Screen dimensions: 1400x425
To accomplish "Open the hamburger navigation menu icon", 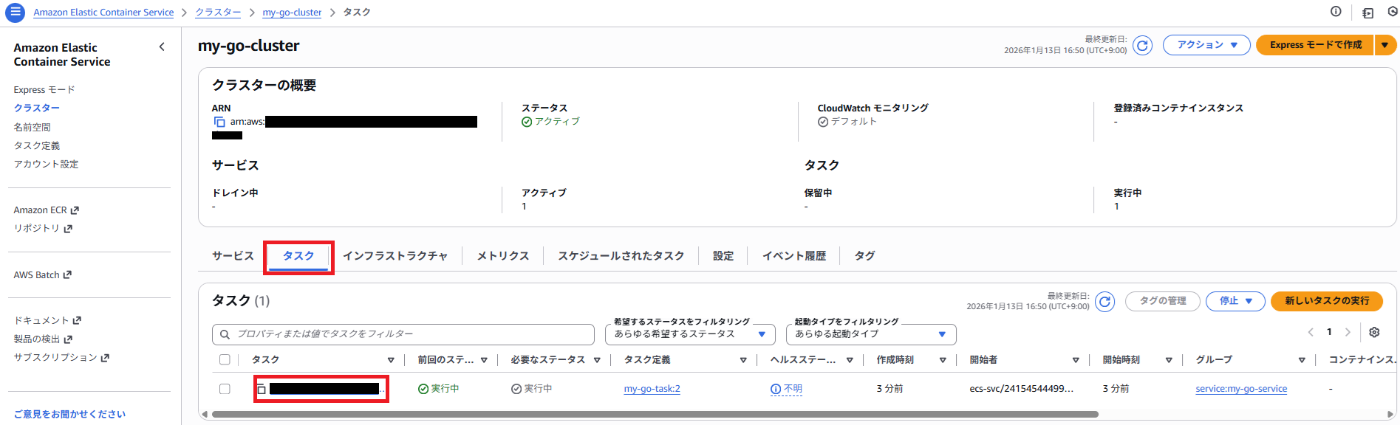I will (x=15, y=12).
